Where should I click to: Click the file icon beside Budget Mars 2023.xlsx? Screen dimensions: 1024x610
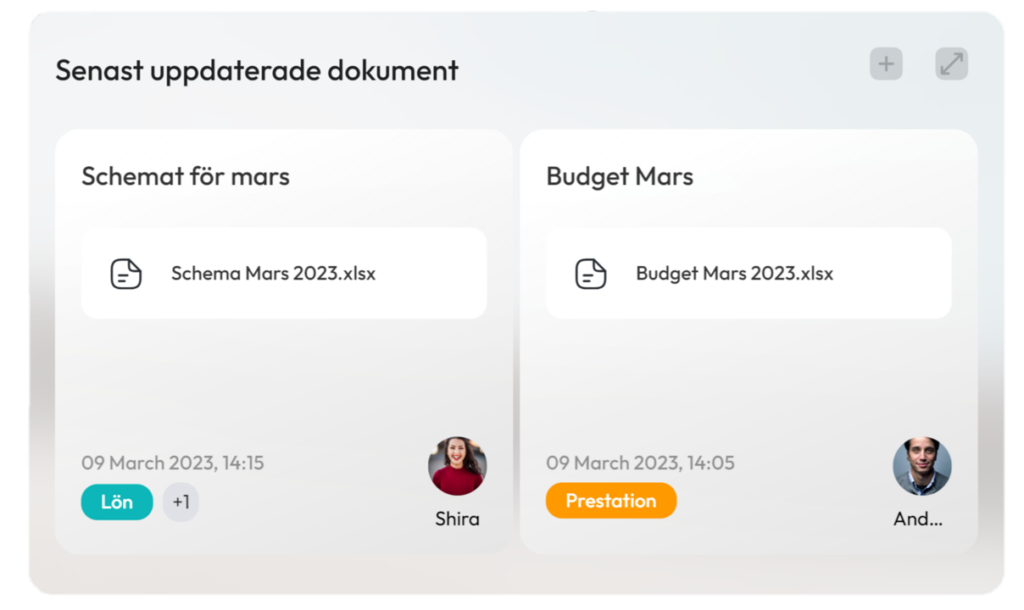pyautogui.click(x=590, y=274)
